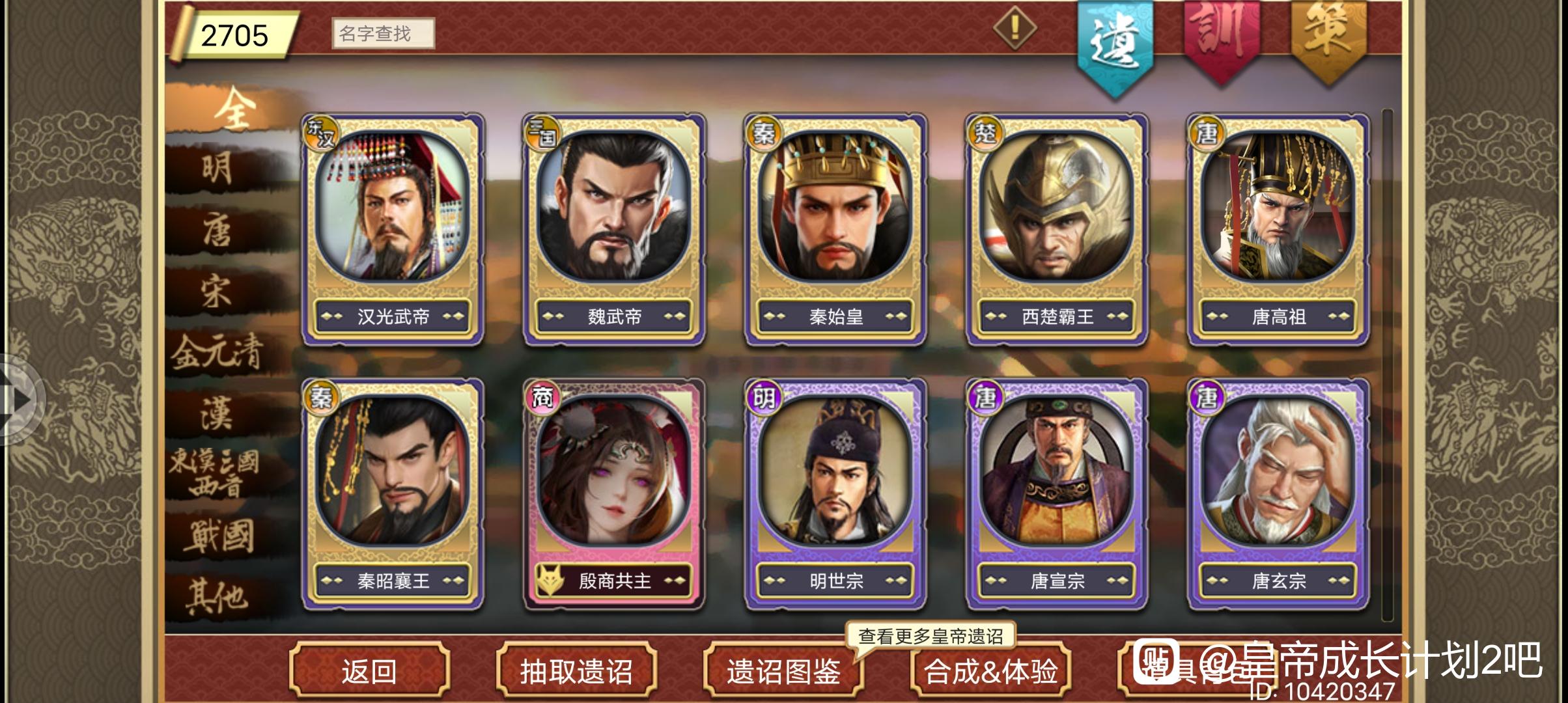Select the 秦始皇 emperor card
Viewport: 1568px width, 703px height.
(835, 230)
